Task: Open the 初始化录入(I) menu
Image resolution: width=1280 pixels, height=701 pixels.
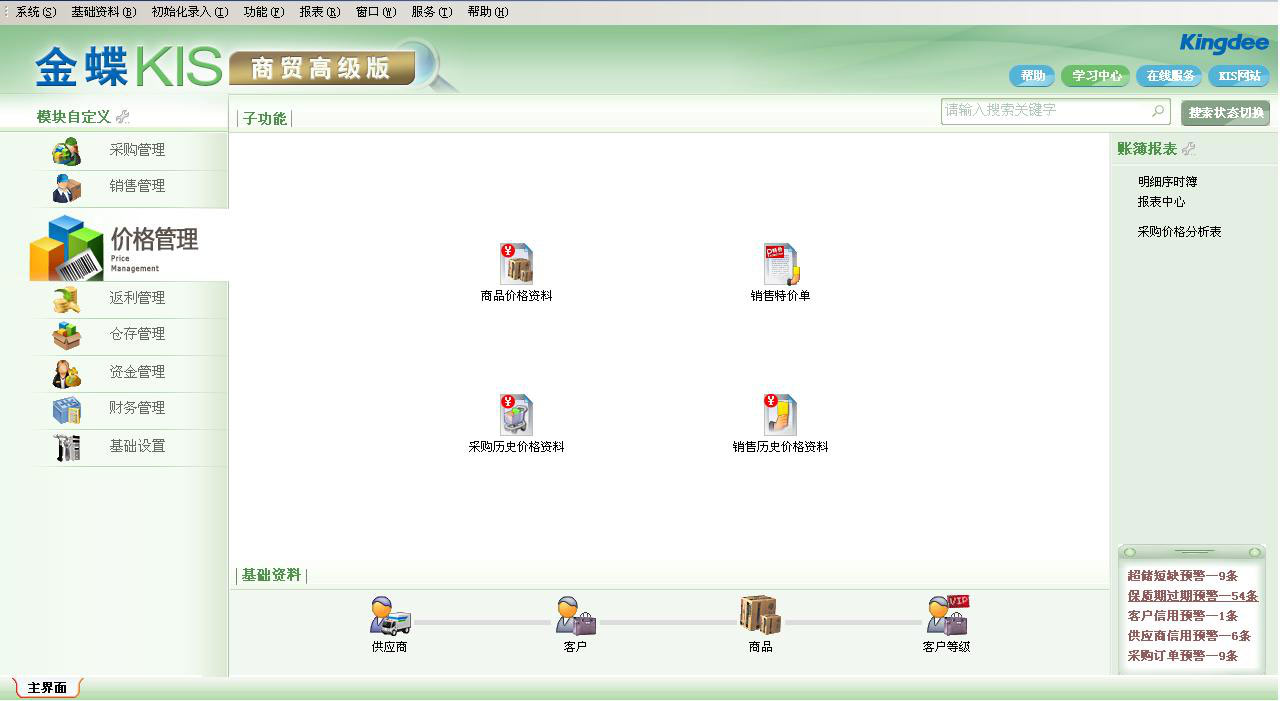Action: pyautogui.click(x=189, y=12)
